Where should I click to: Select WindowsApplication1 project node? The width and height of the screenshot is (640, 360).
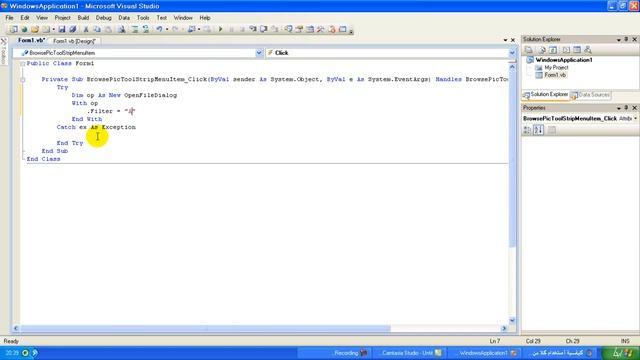coord(564,60)
